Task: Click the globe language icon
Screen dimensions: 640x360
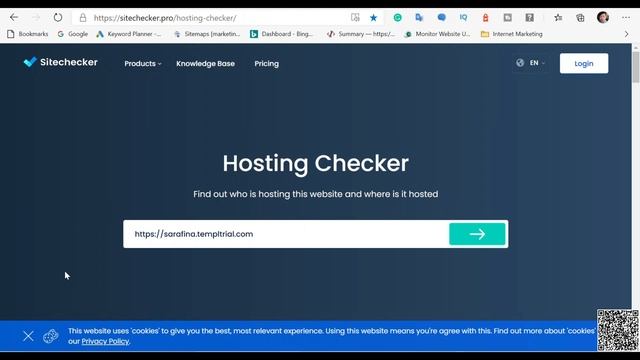Action: (x=520, y=63)
